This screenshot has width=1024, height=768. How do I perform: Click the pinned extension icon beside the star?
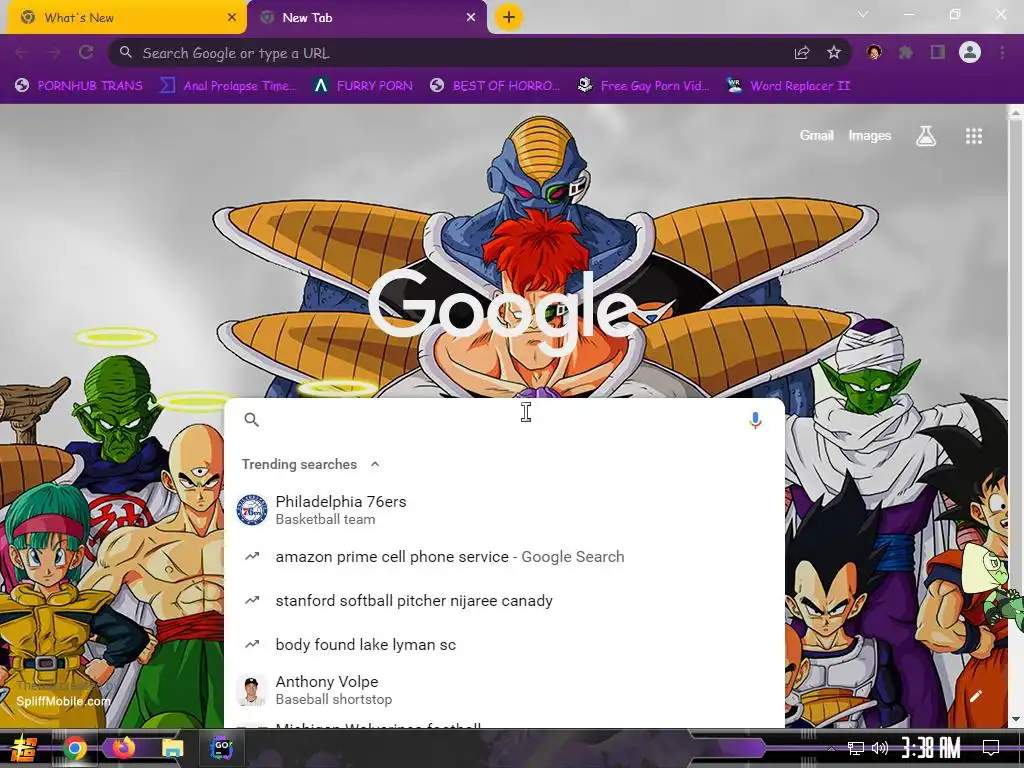click(874, 53)
